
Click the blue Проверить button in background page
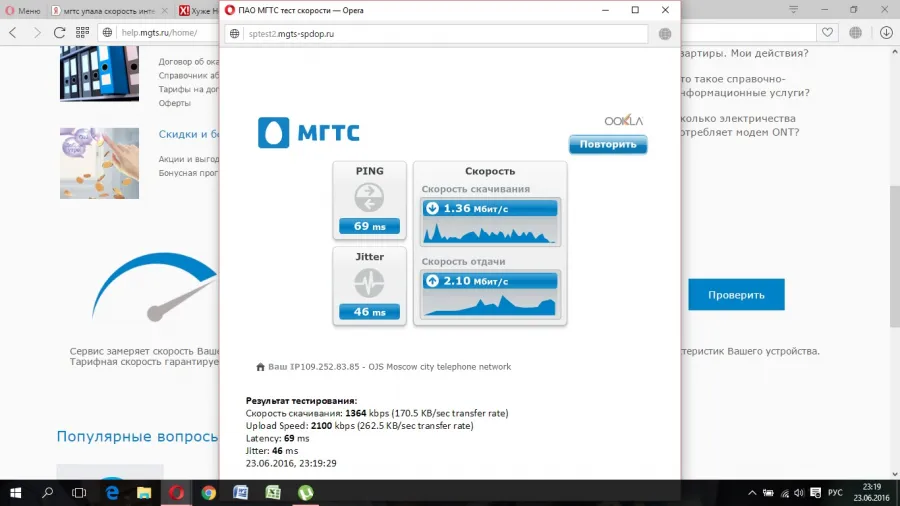click(736, 295)
